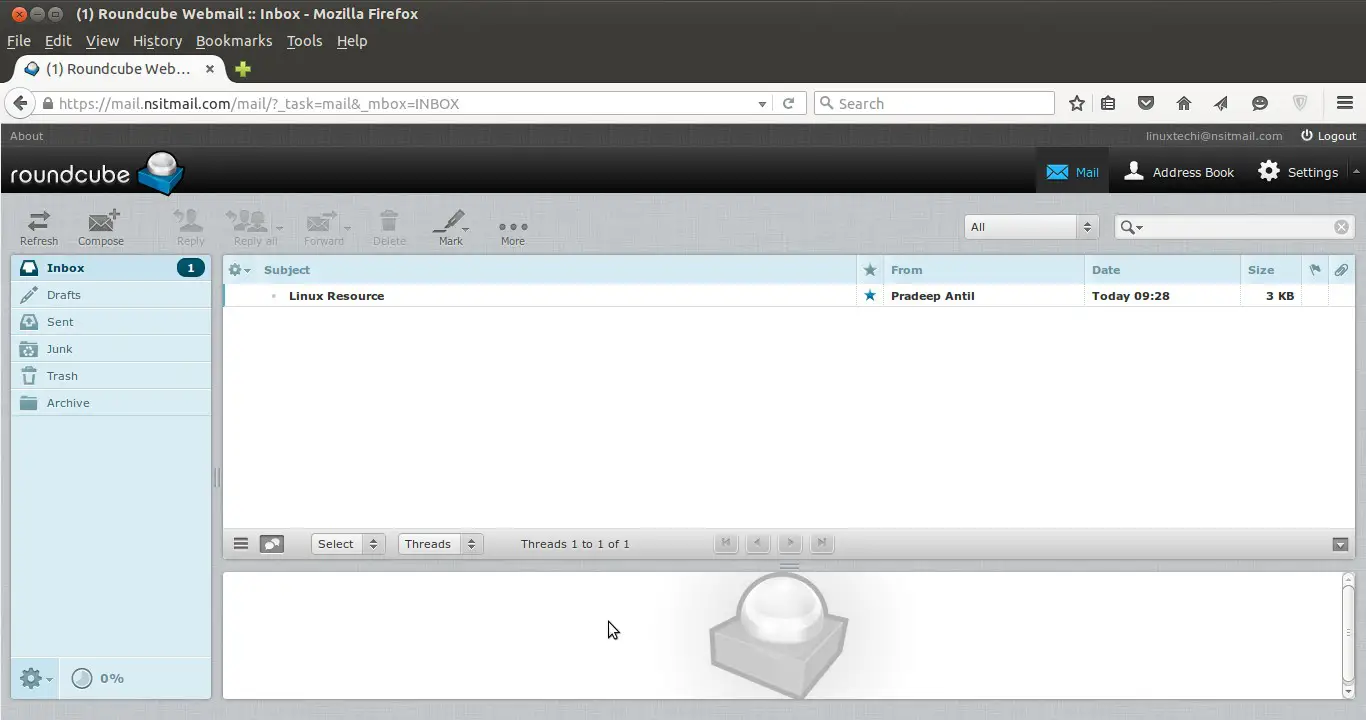
Task: Open the Drafts folder
Action: tap(111, 295)
